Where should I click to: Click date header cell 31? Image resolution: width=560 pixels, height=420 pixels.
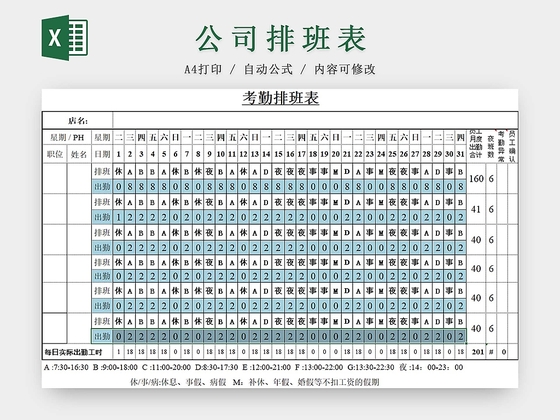[x=461, y=154]
